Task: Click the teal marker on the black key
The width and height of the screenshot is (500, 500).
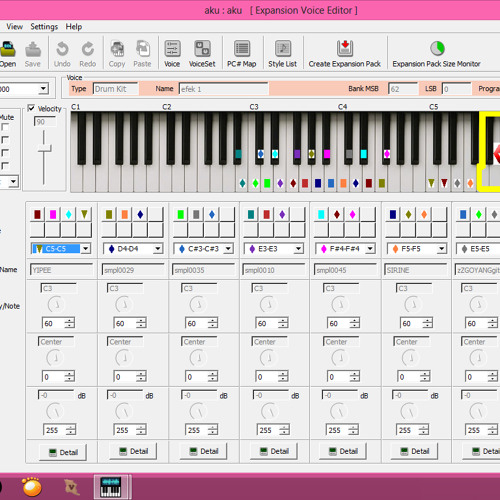Action: [x=238, y=154]
